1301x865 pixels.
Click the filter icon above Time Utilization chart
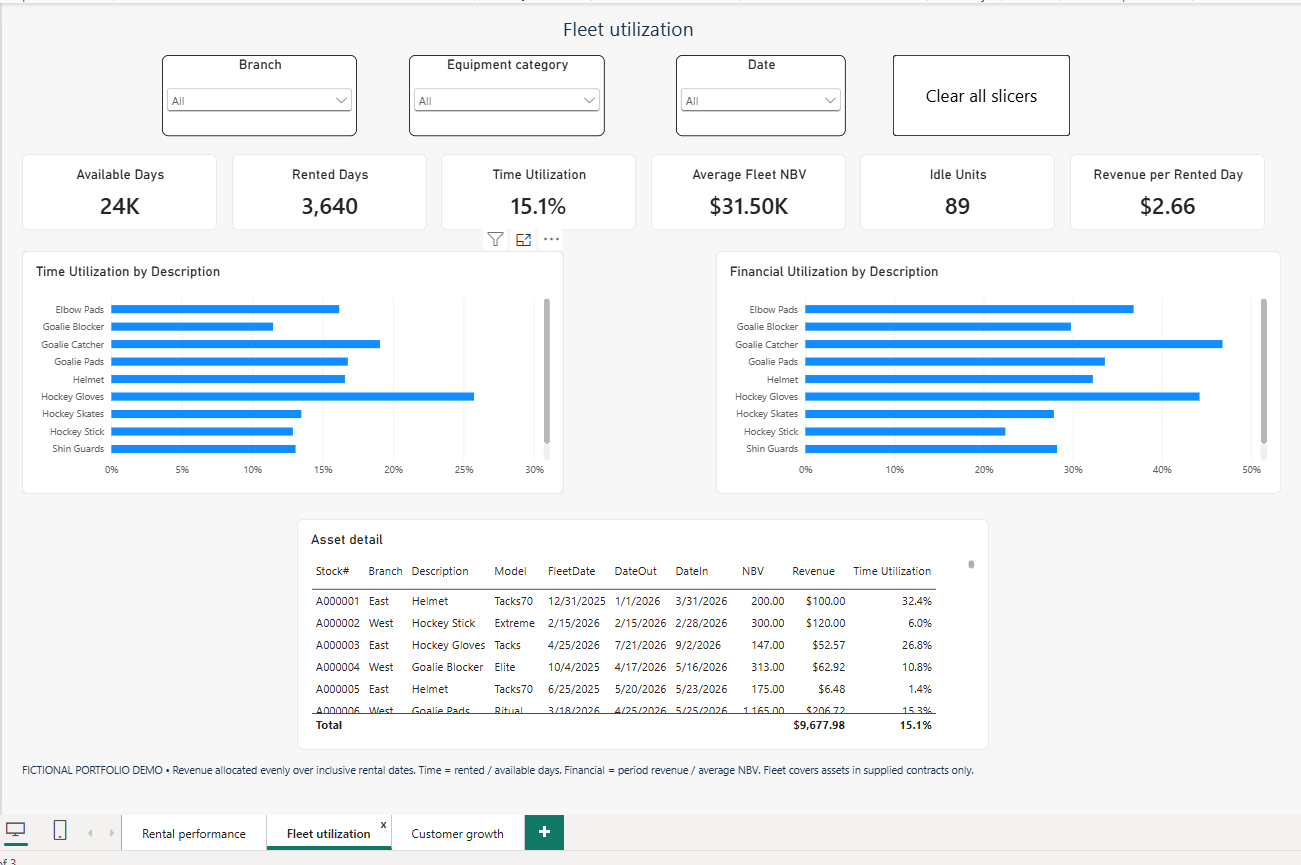pos(495,239)
